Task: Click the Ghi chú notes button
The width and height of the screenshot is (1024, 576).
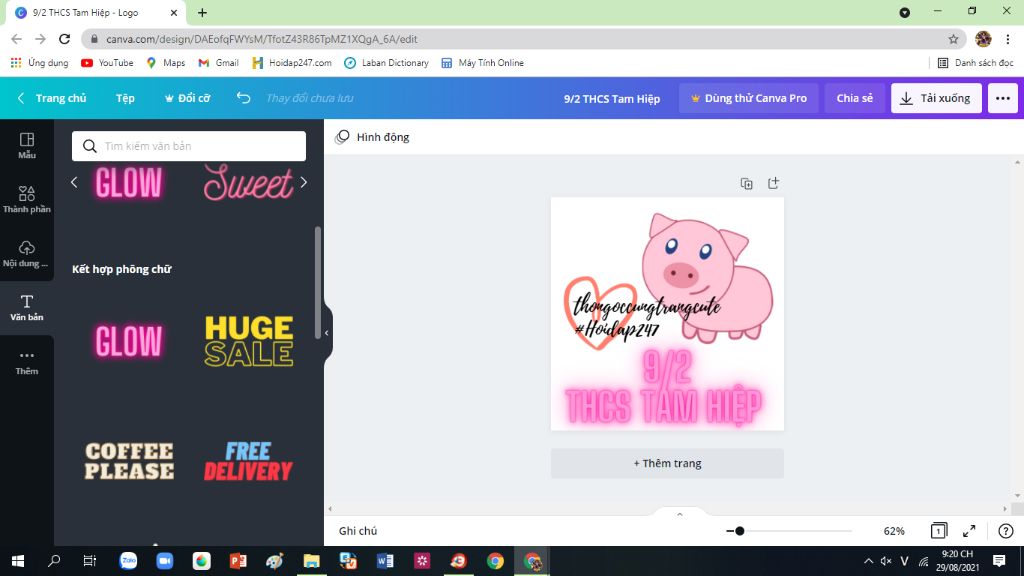Action: click(x=358, y=531)
